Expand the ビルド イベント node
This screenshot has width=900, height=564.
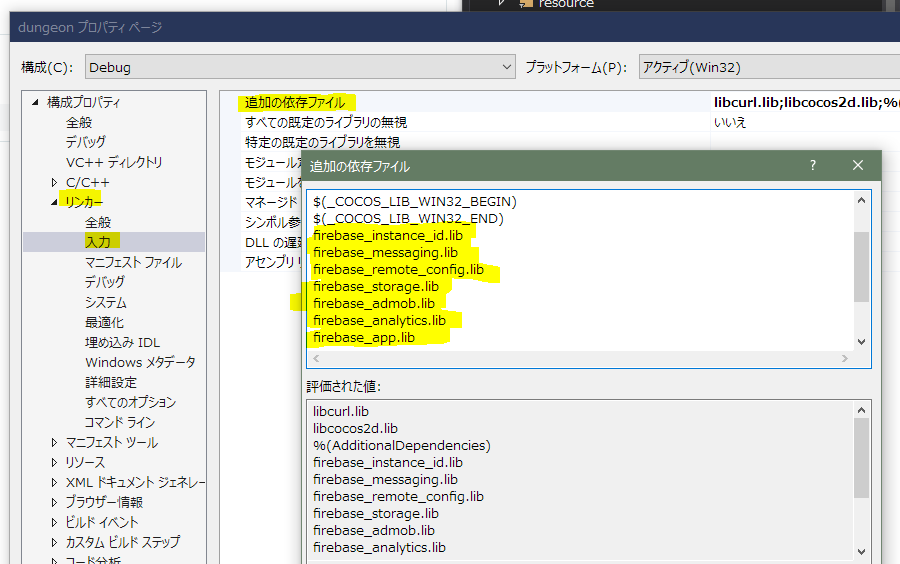55,523
